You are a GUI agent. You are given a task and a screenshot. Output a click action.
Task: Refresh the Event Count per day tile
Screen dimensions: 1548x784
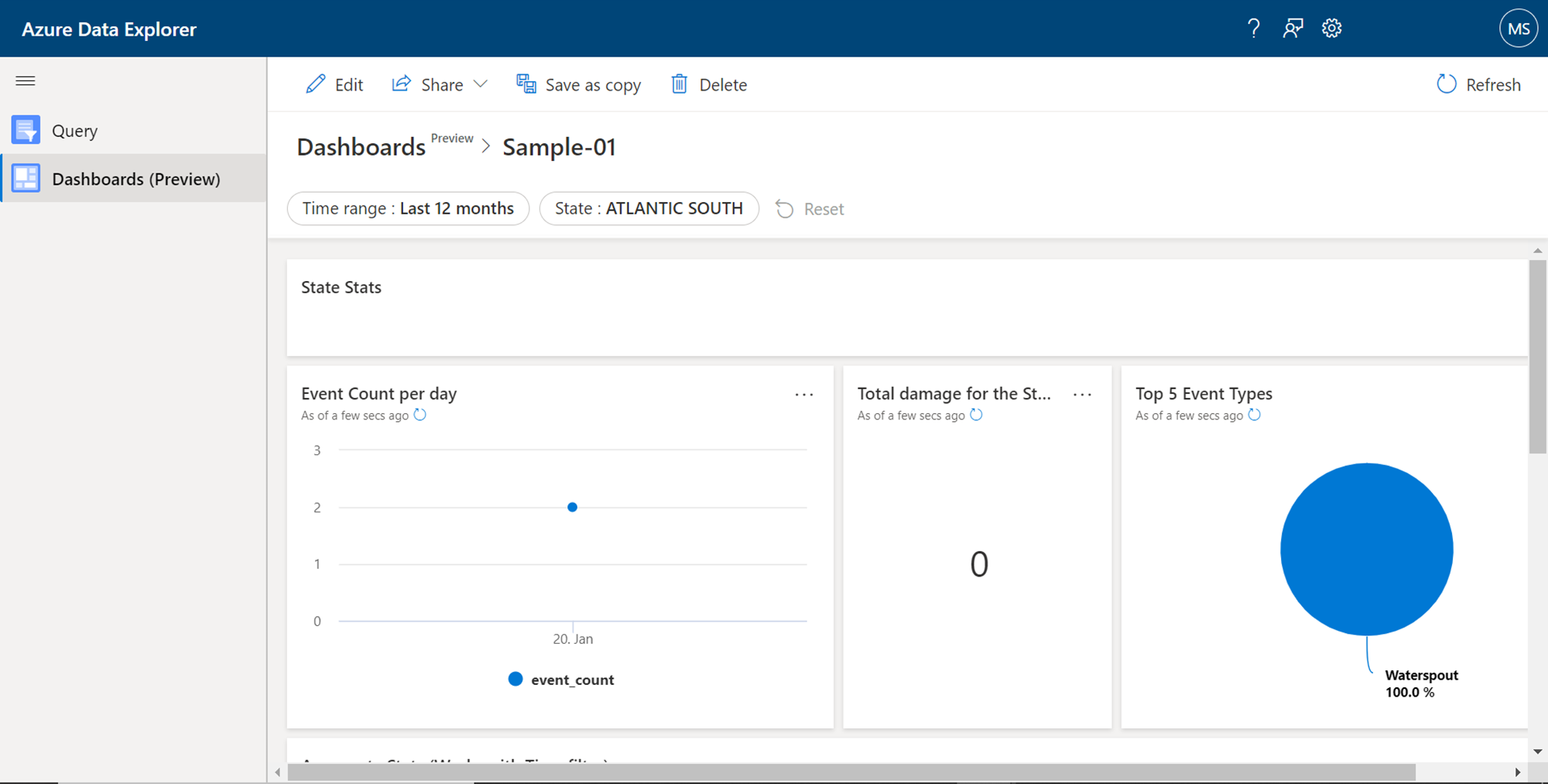pos(420,415)
